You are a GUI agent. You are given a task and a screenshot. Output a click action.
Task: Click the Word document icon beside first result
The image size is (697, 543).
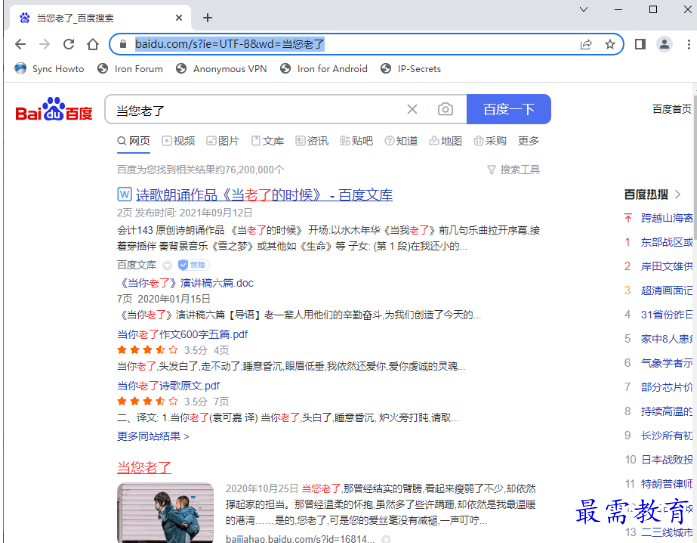[124, 194]
